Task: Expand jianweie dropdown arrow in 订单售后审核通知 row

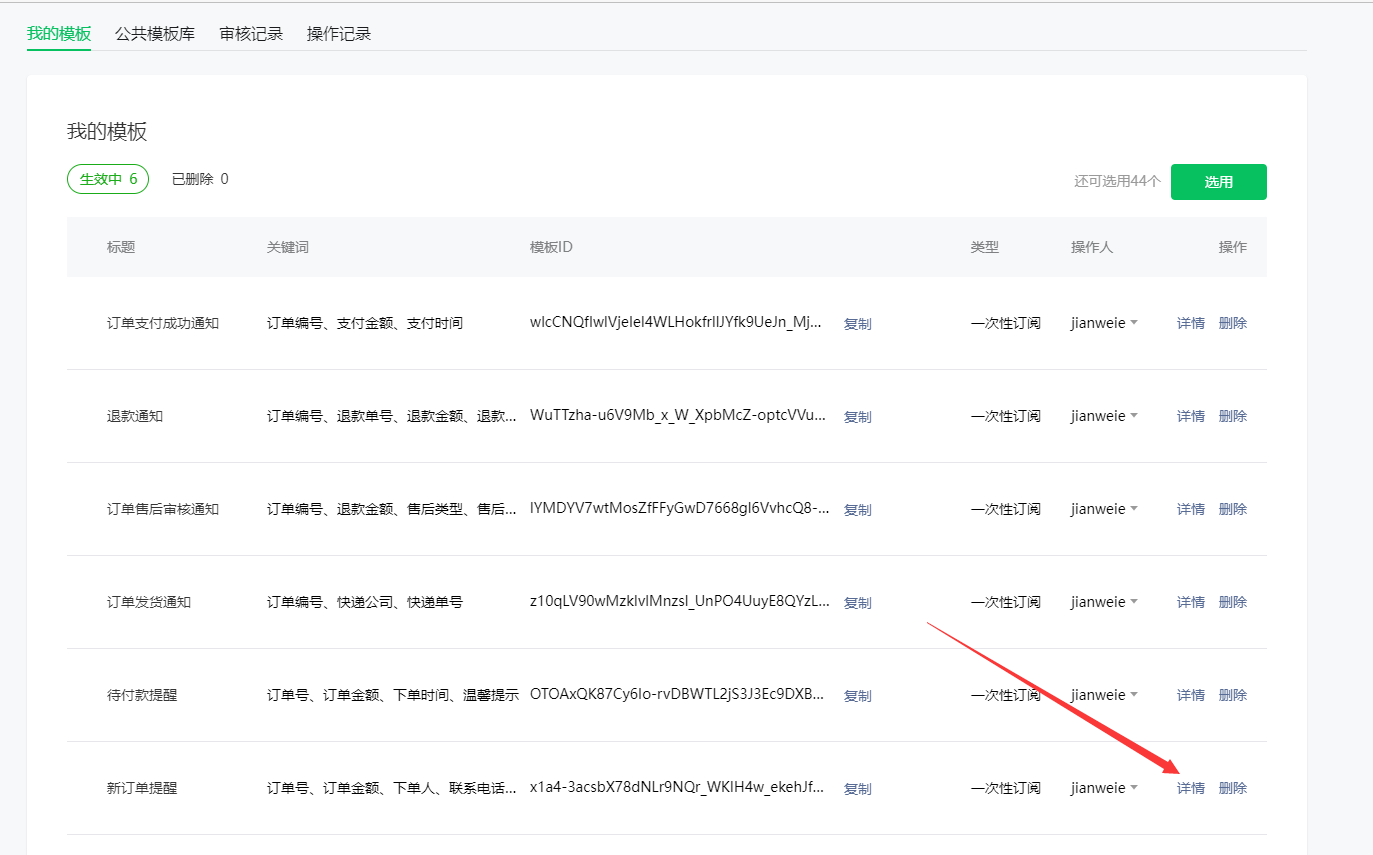Action: click(1134, 509)
